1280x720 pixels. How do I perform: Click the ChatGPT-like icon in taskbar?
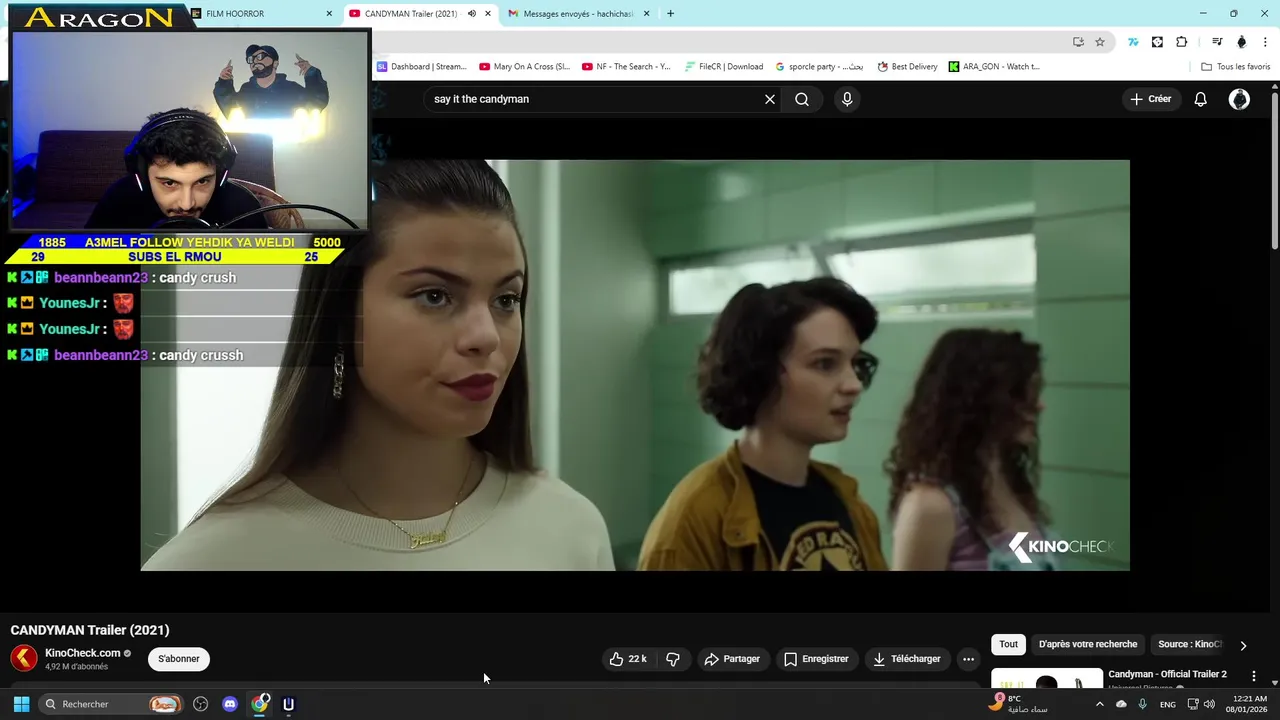200,704
